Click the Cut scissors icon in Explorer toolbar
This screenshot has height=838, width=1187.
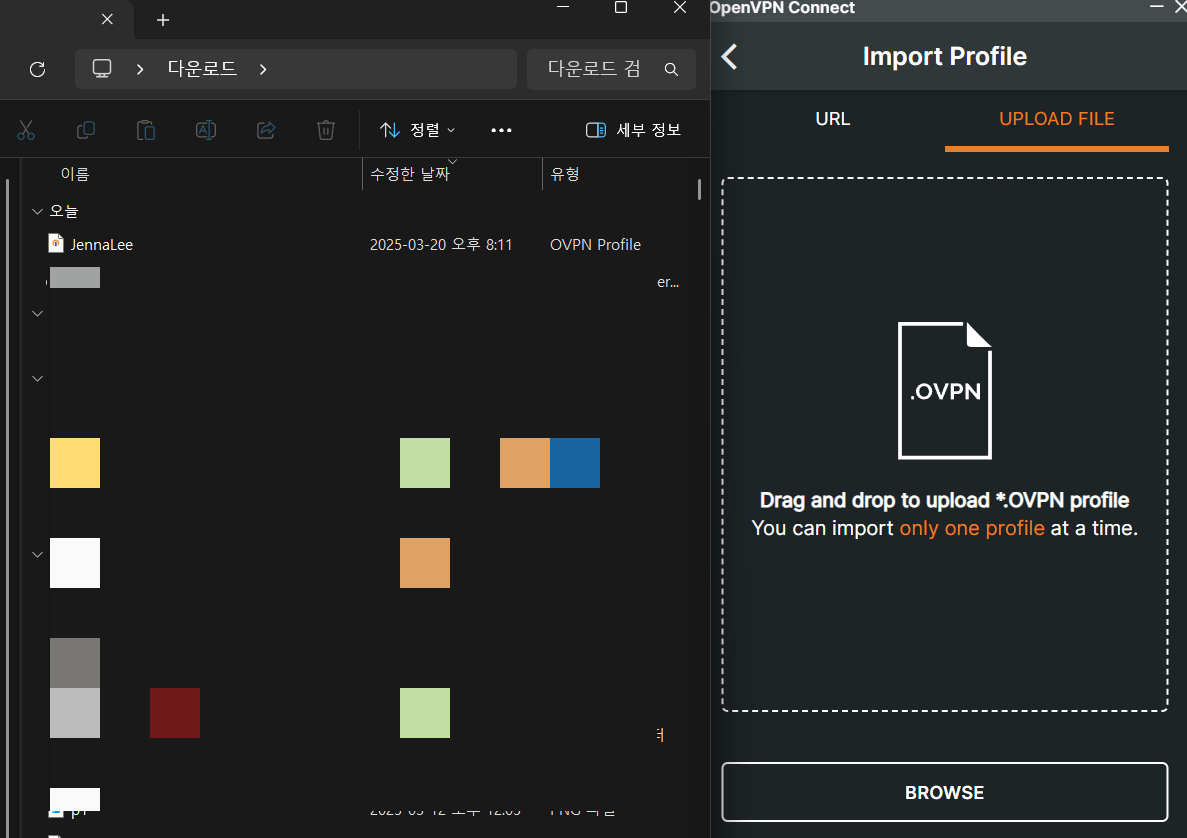(26, 130)
